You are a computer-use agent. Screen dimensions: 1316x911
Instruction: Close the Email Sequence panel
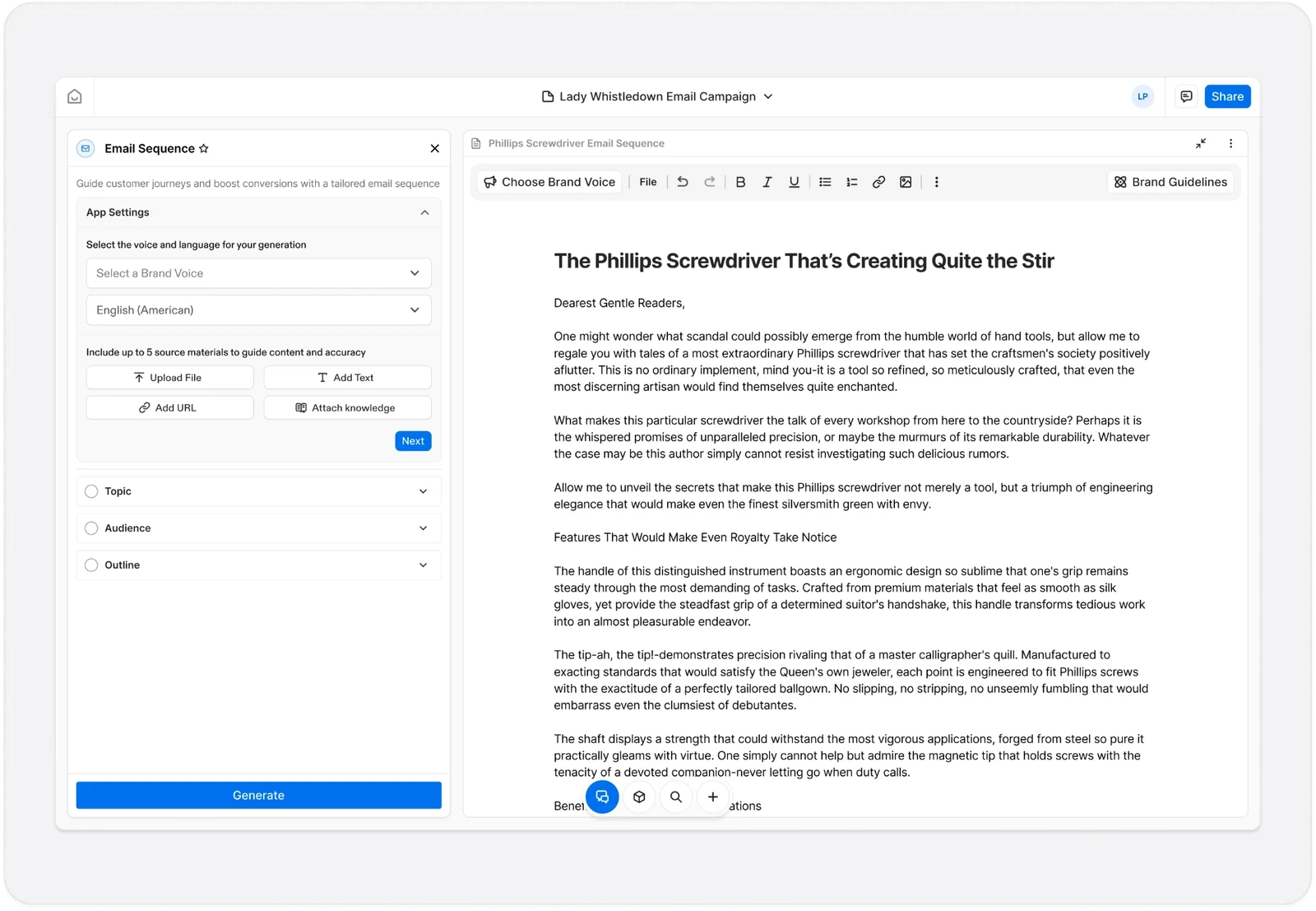click(x=434, y=148)
